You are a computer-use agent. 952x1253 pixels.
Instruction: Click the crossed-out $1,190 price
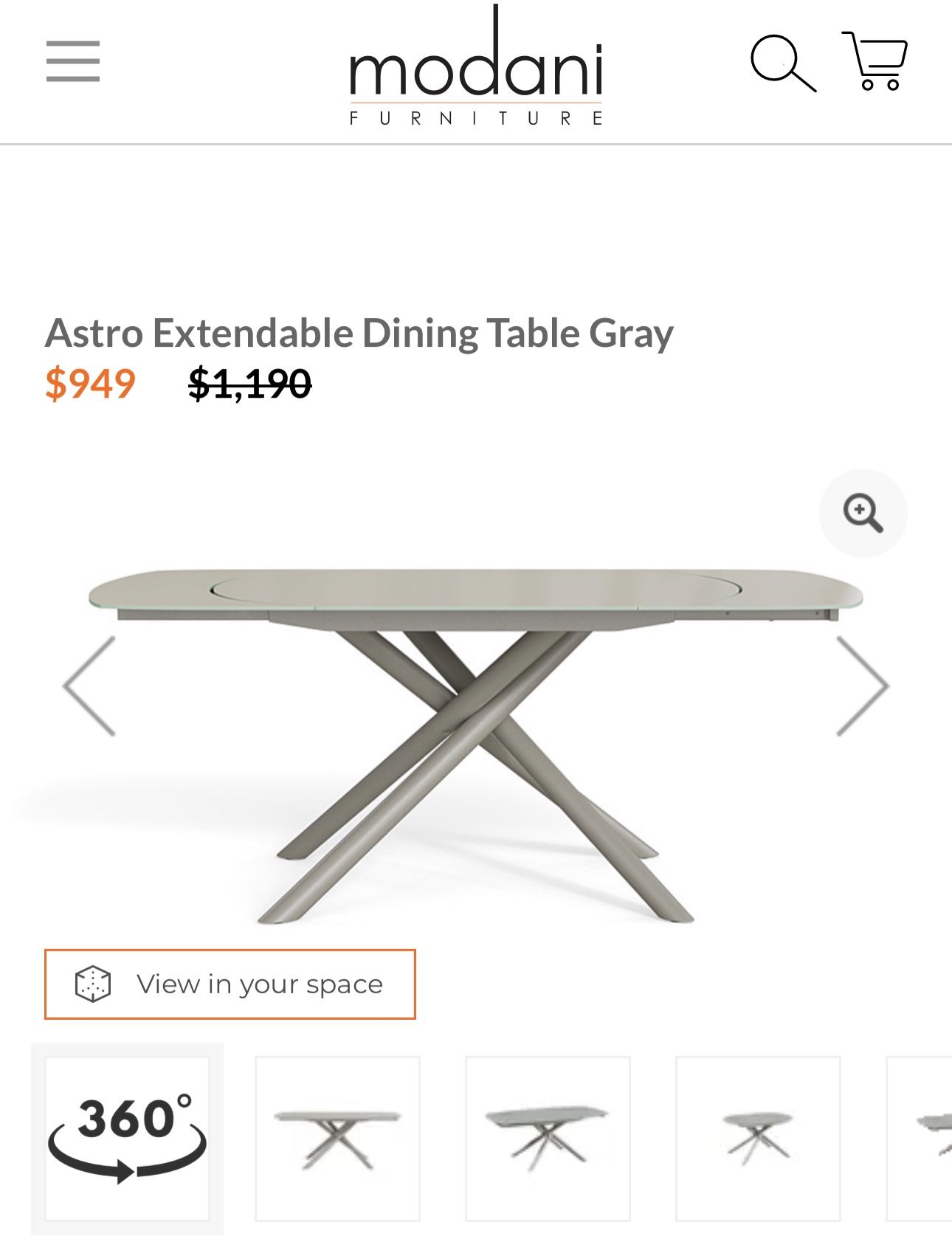pos(247,383)
